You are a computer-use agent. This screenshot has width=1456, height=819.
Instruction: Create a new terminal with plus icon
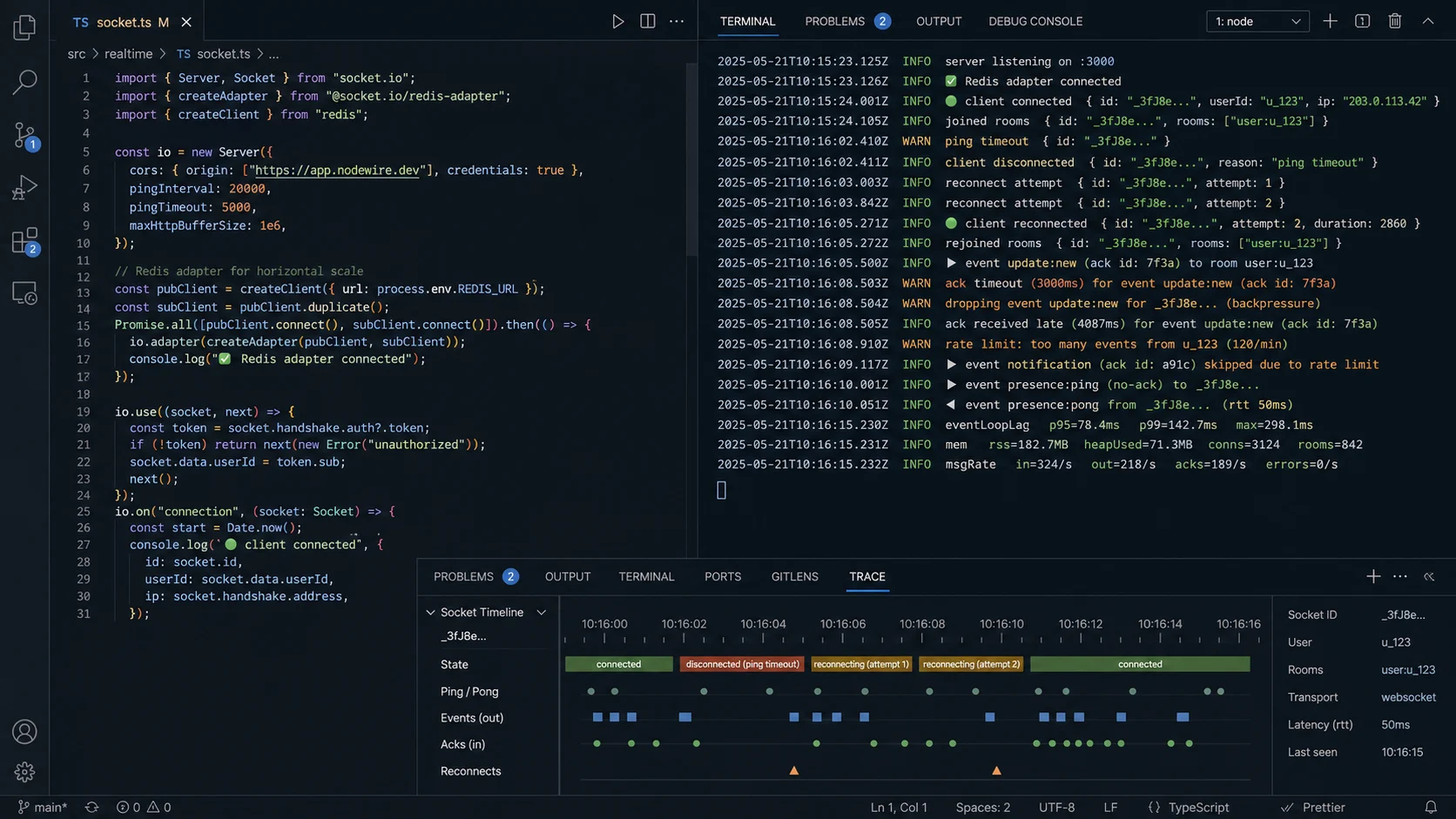pos(1330,21)
